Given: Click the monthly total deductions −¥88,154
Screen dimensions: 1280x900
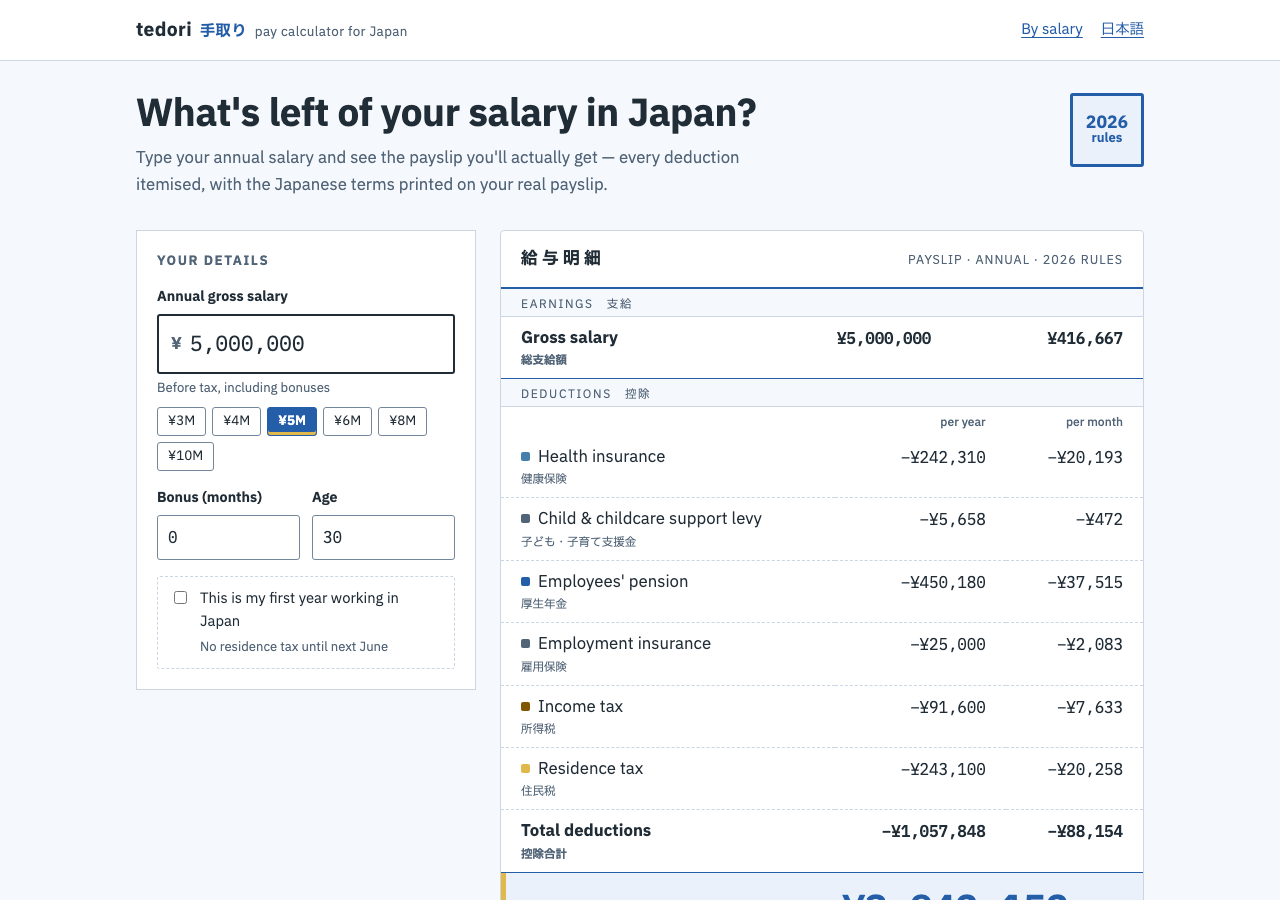Looking at the screenshot, I should 1085,831.
